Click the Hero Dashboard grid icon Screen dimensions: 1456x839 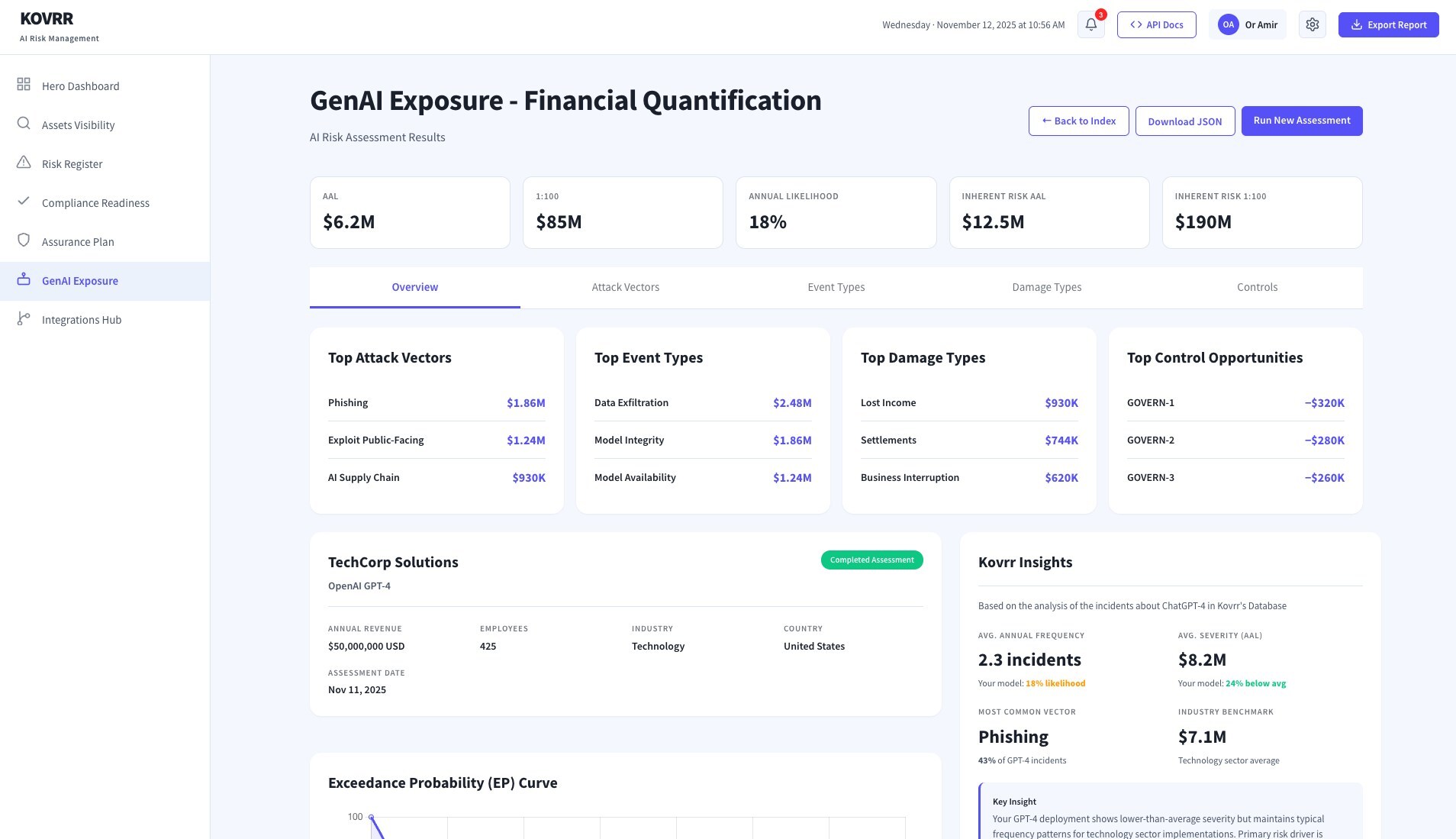(x=24, y=85)
